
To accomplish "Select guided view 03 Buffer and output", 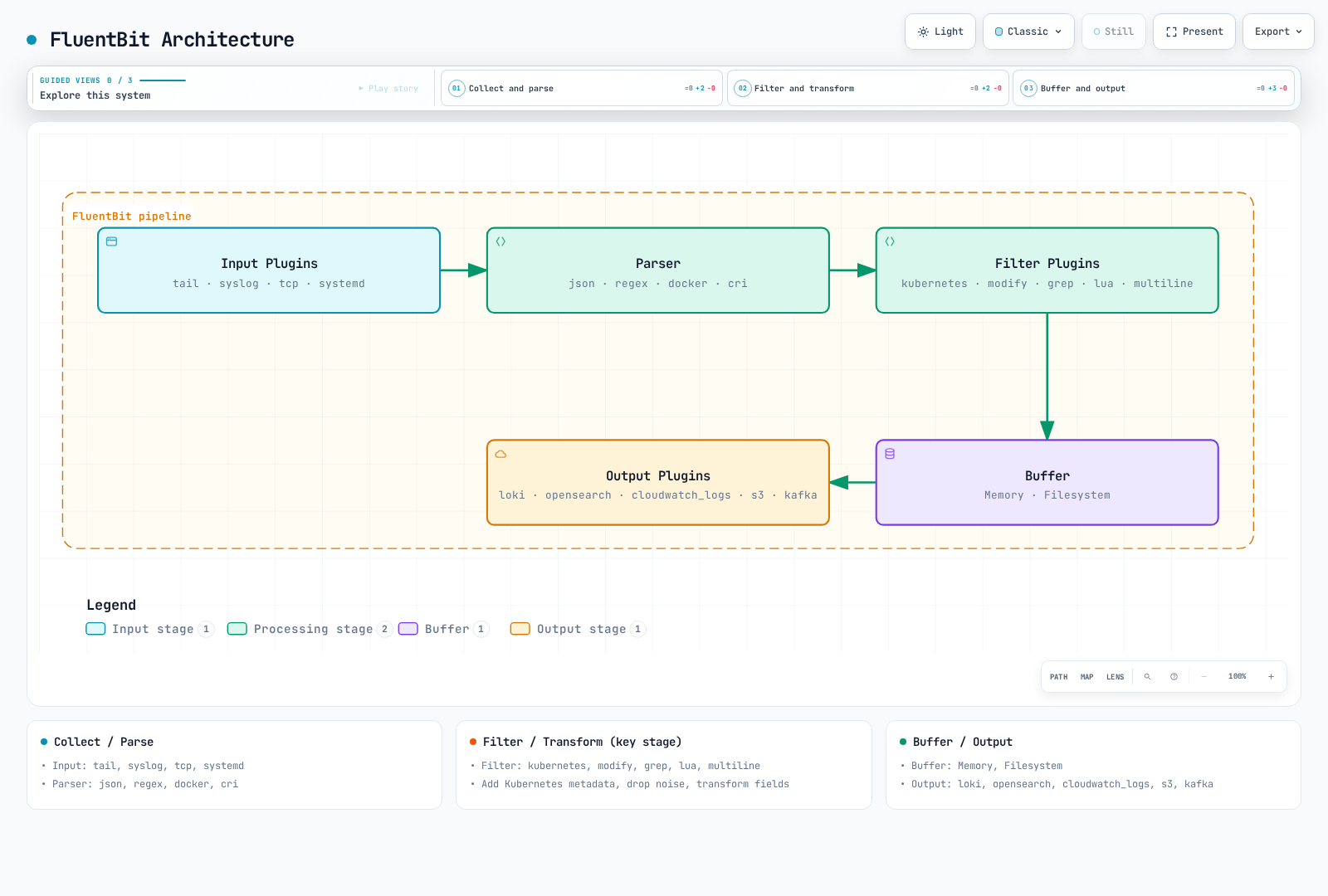I will pyautogui.click(x=1154, y=88).
